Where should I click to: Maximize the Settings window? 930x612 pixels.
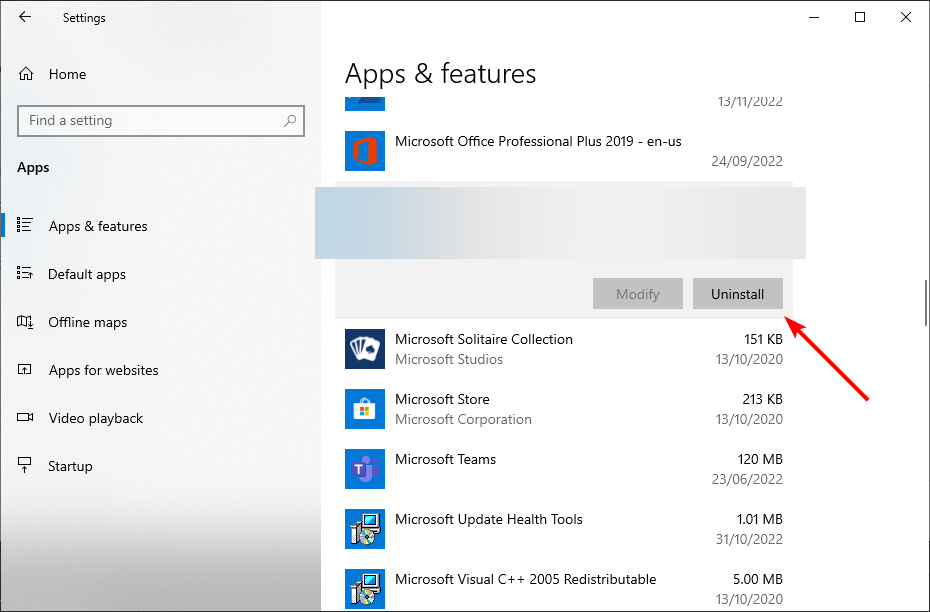(x=860, y=17)
